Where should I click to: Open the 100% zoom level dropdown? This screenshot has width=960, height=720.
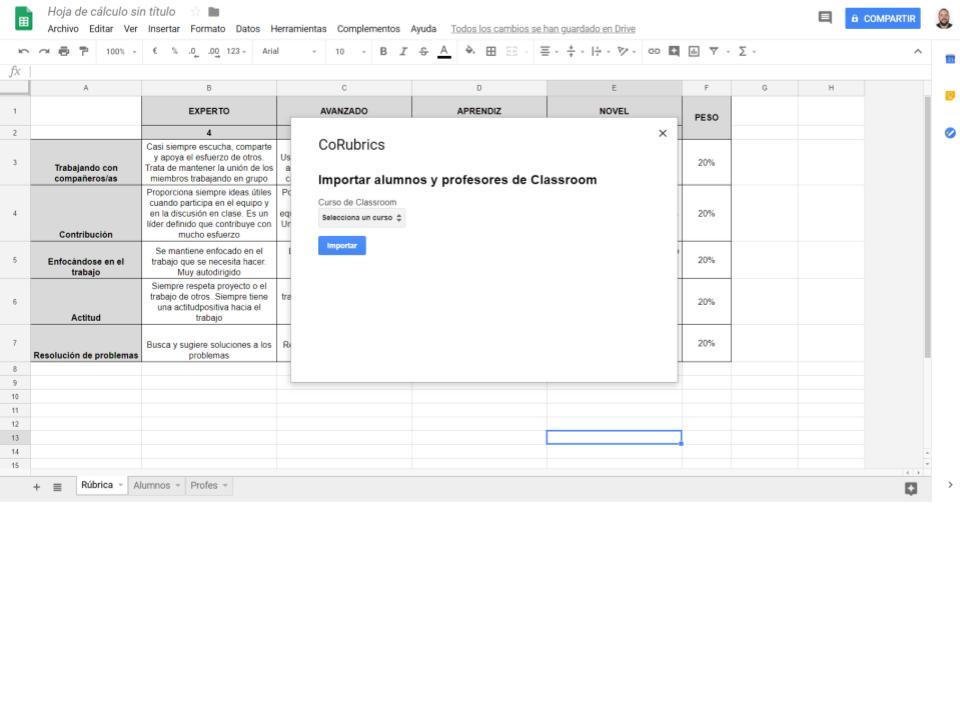(x=122, y=51)
